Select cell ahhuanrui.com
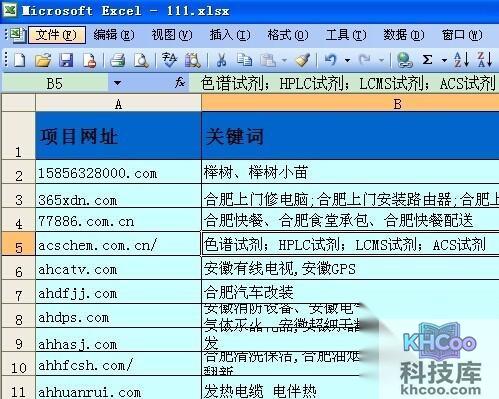 (x=118, y=388)
